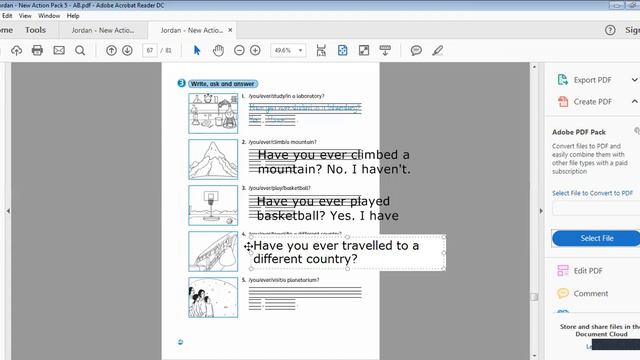Go to previous page arrow
The width and height of the screenshot is (640, 360).
111,50
